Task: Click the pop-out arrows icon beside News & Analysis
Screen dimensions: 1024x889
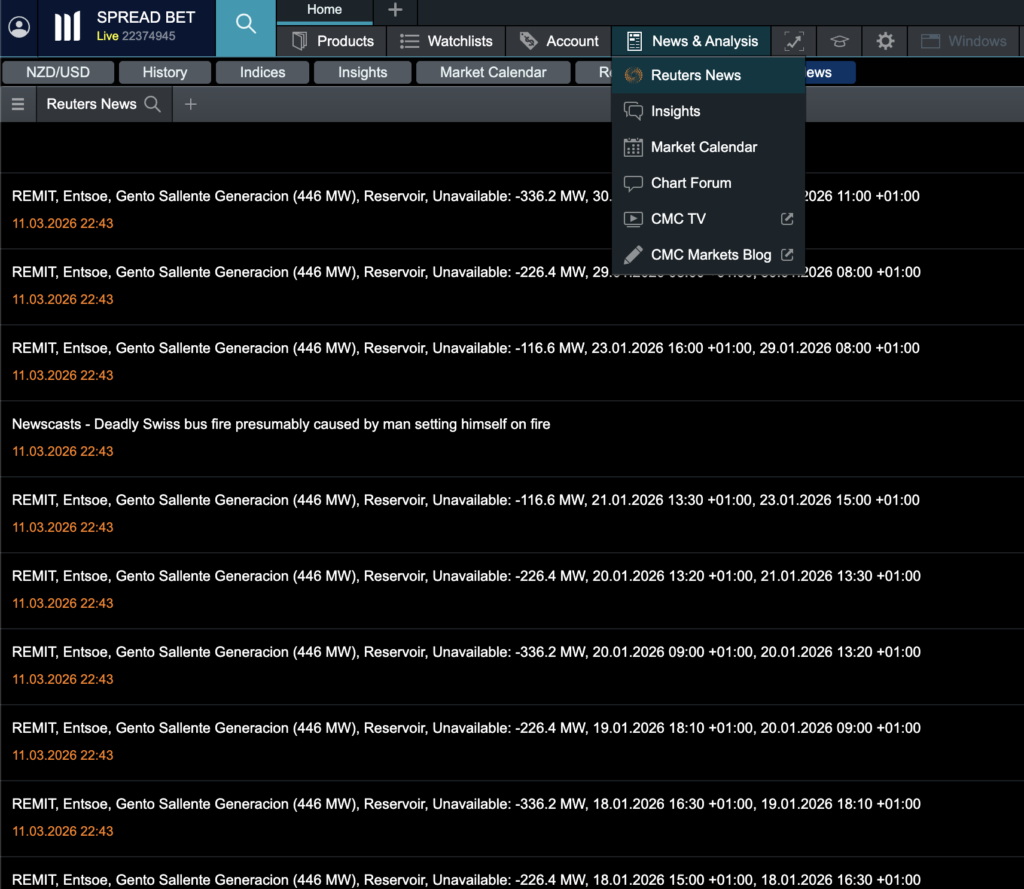Action: (x=793, y=41)
